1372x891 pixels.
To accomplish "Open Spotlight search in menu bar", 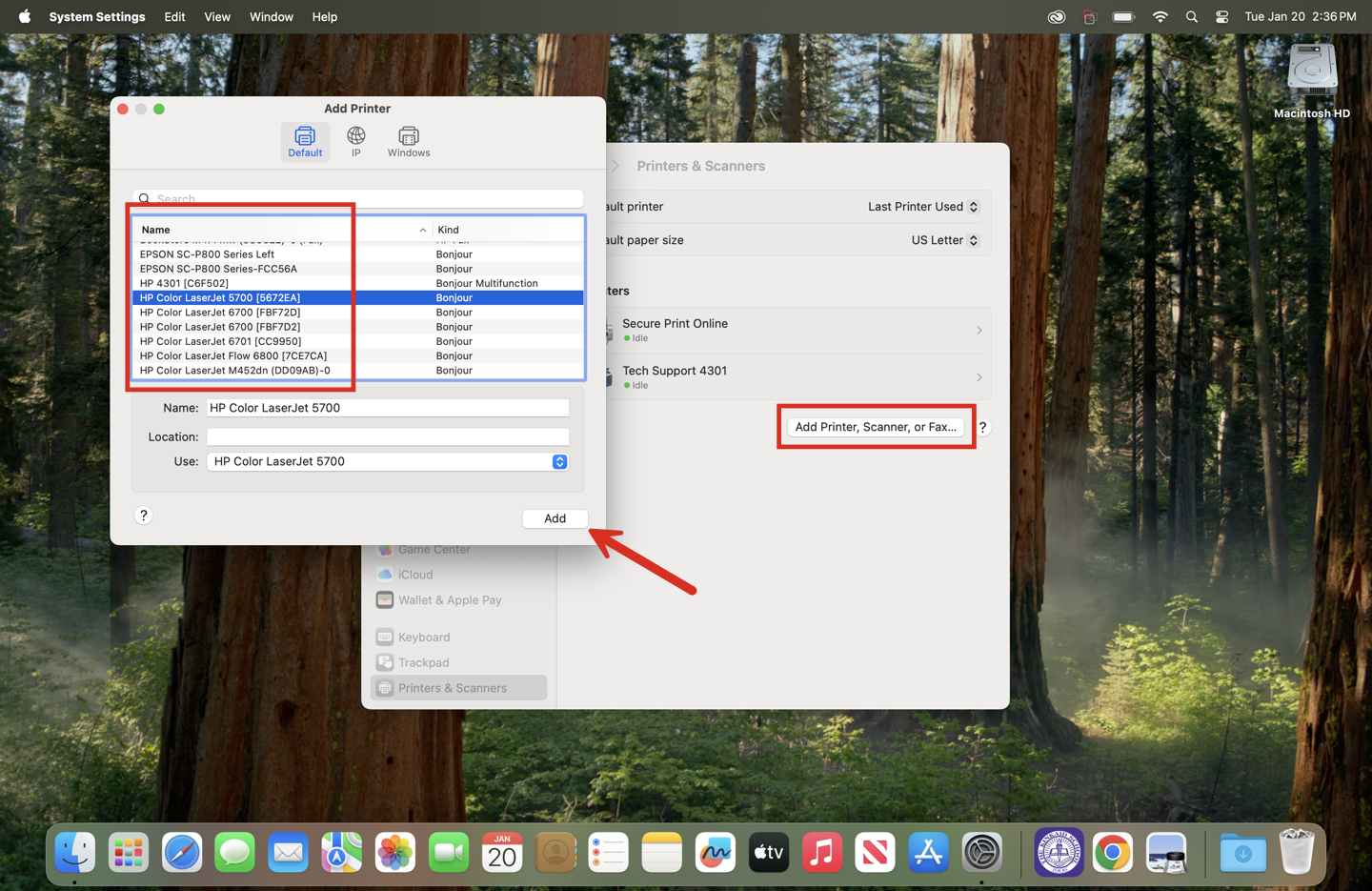I will click(x=1191, y=16).
